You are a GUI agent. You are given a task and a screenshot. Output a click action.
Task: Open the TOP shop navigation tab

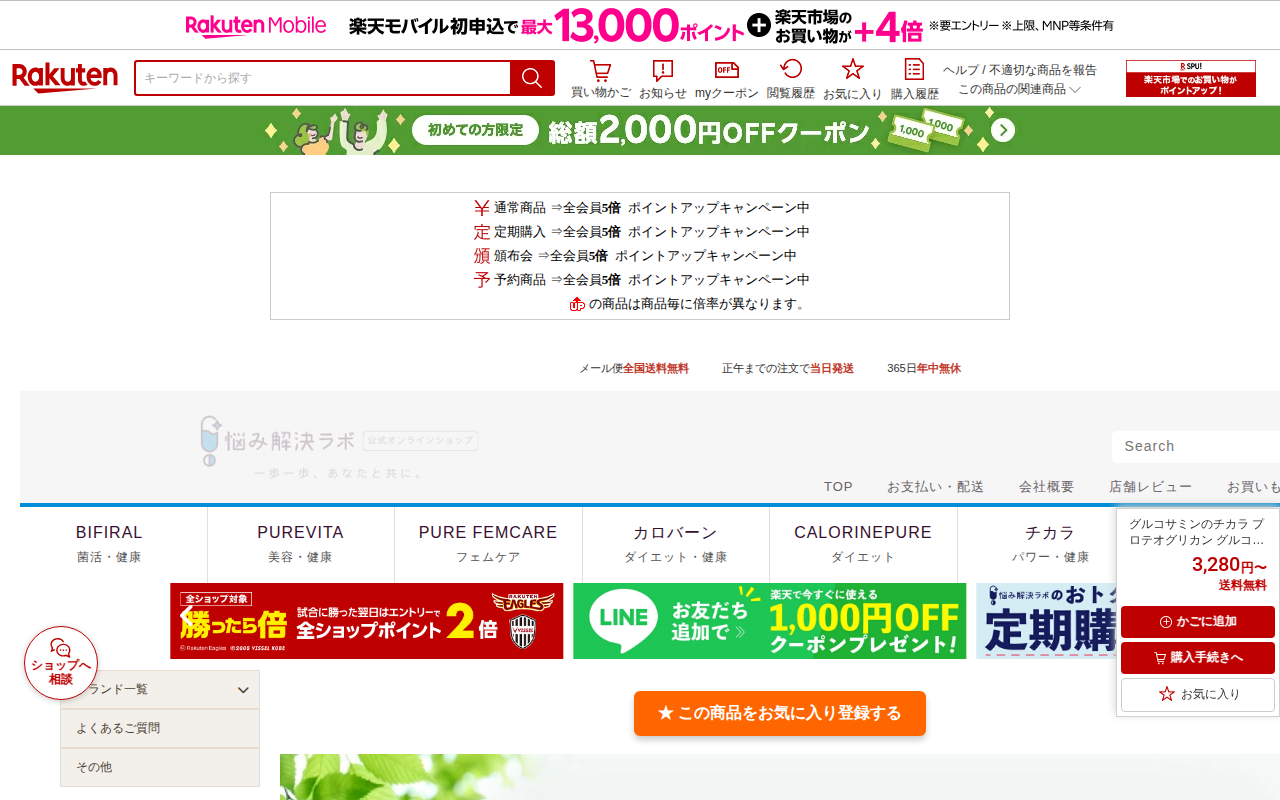point(838,487)
